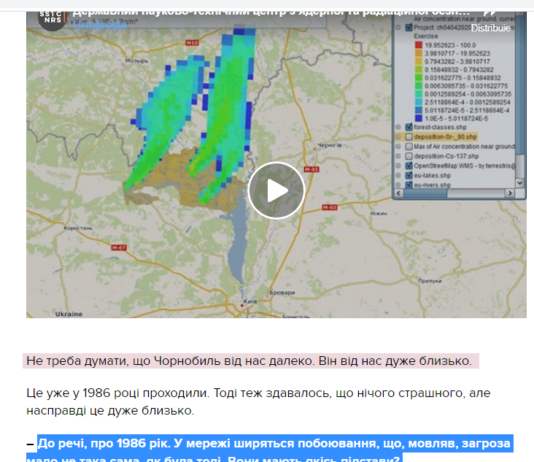Enable the deposition-Sr-_90.shp layer checkbox
Image resolution: width=534 pixels, height=462 pixels.
point(409,137)
